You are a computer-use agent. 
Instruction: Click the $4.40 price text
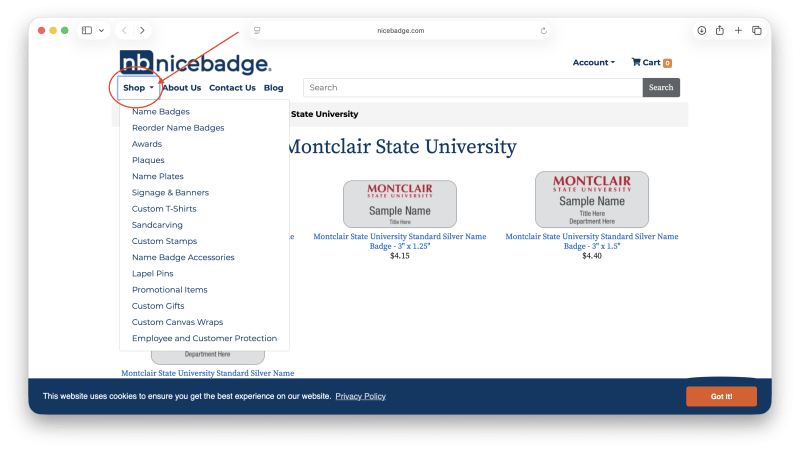pos(592,256)
